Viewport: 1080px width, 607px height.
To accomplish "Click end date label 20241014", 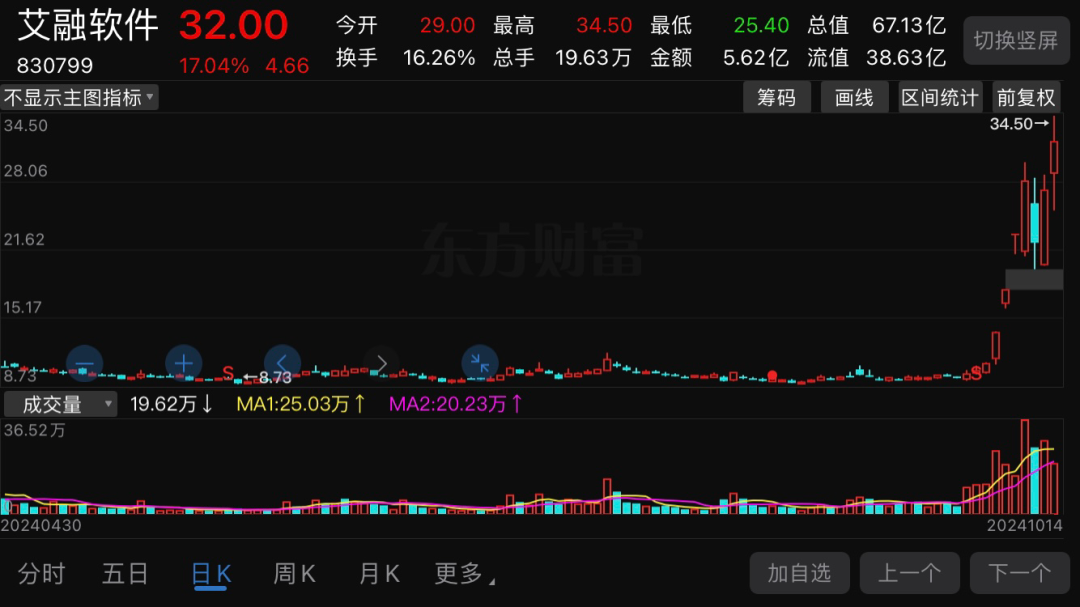I will coord(1025,526).
